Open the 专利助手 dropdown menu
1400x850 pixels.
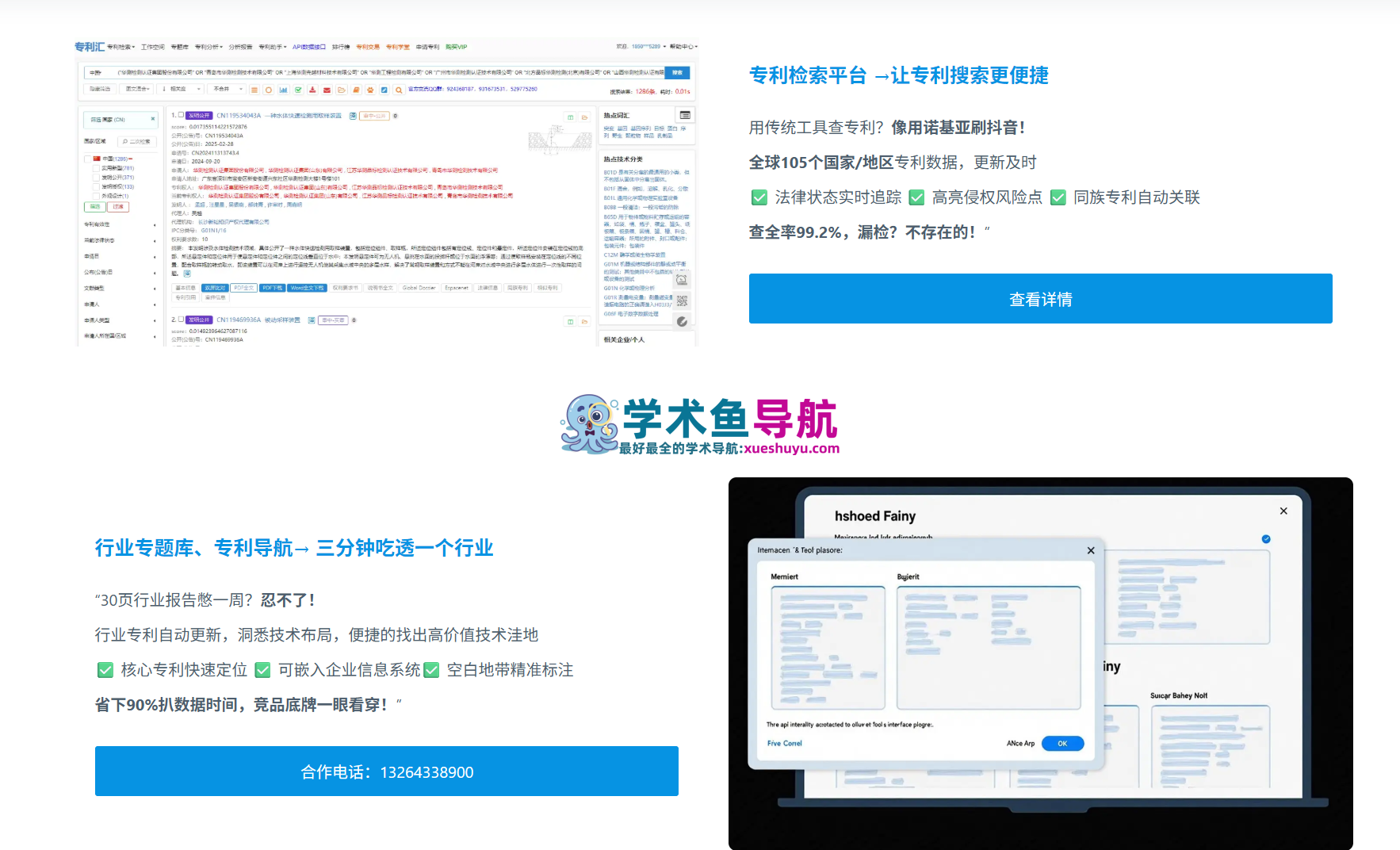[x=273, y=47]
